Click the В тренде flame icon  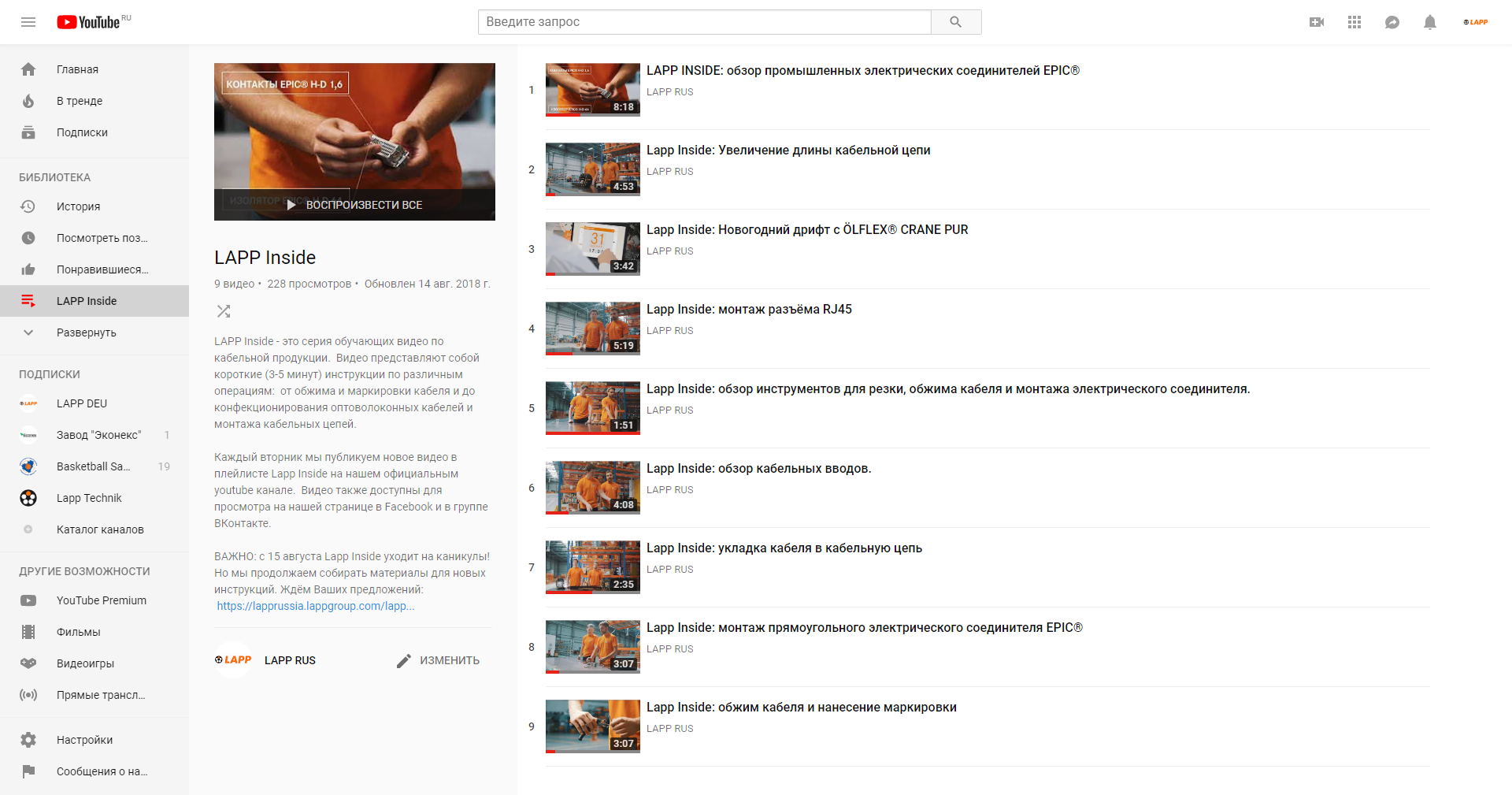pyautogui.click(x=28, y=101)
